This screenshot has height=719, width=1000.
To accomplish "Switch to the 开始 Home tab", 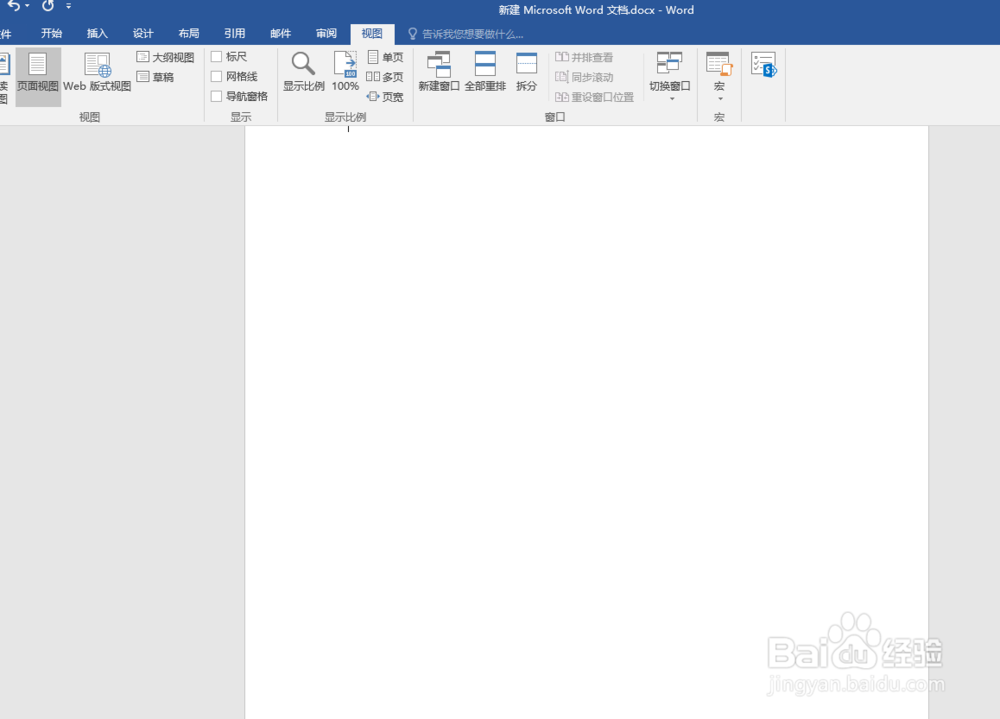I will (x=52, y=33).
